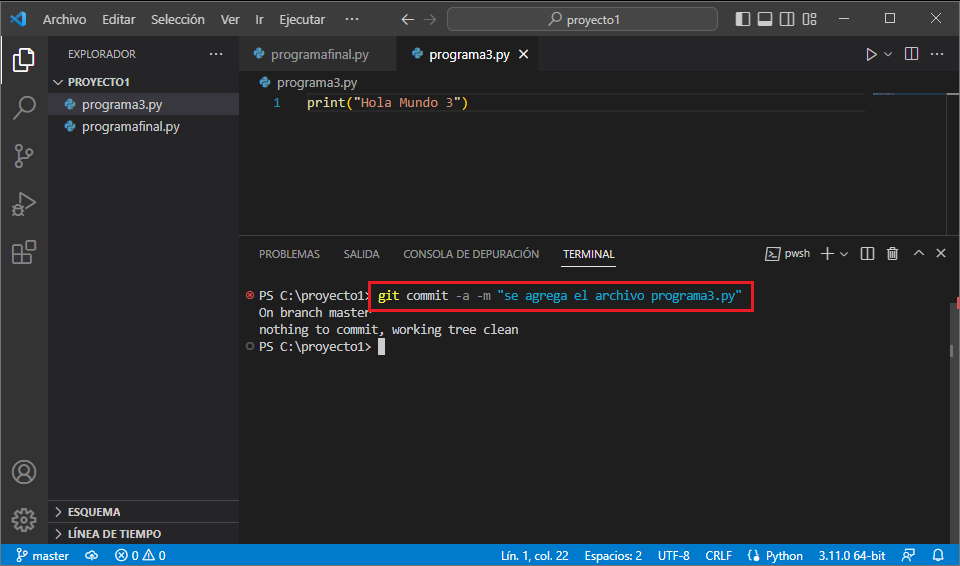The width and height of the screenshot is (960, 566).
Task: Select programa3.py in the explorer tree
Action: 143,105
